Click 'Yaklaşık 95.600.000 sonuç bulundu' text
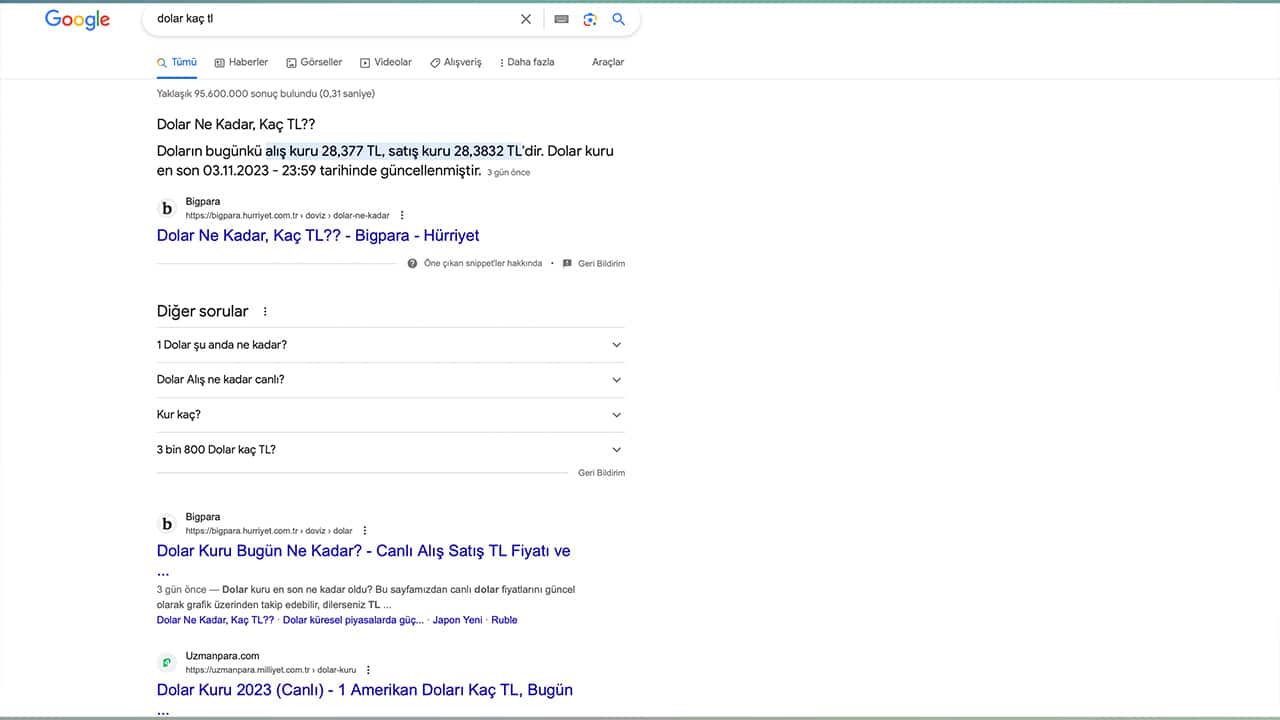This screenshot has height=720, width=1280. 266,93
